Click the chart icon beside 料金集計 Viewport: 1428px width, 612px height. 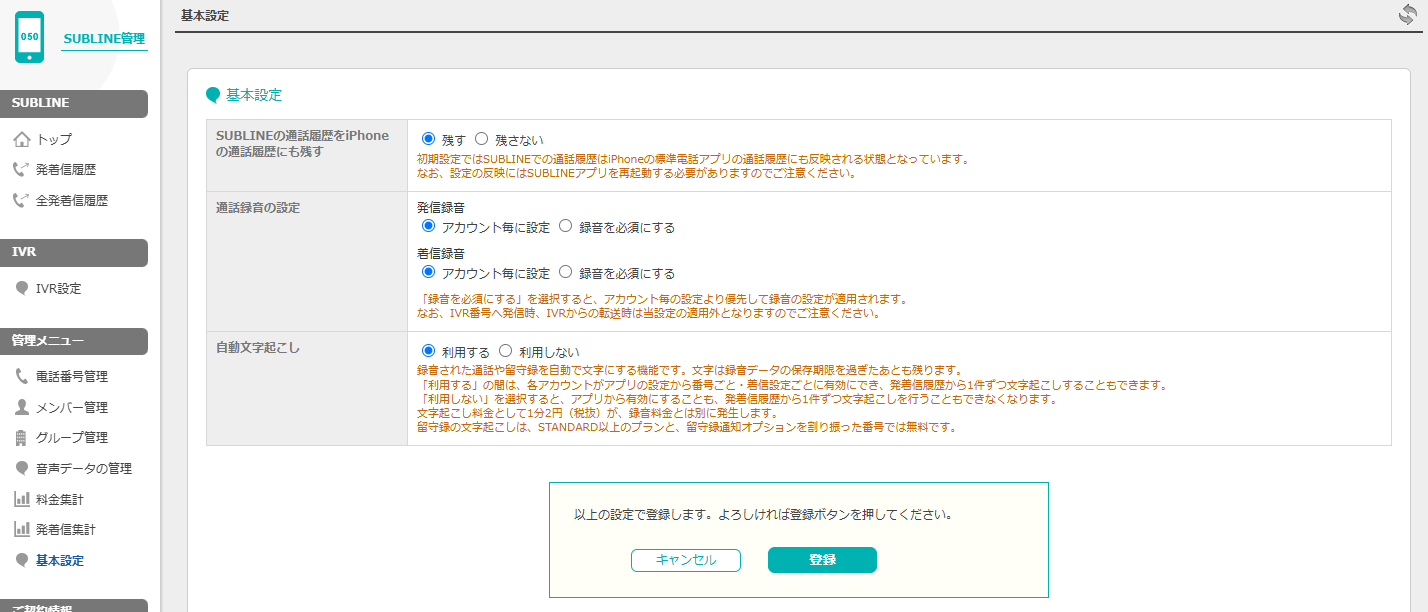pyautogui.click(x=22, y=498)
